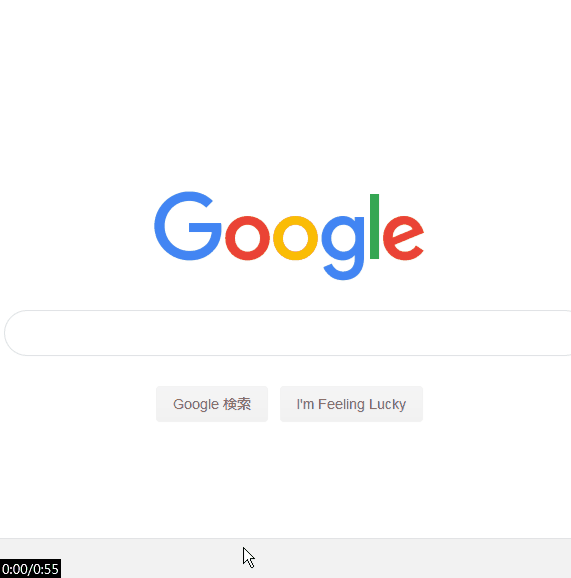Click the hollow center of the red o
The height and width of the screenshot is (578, 571).
point(247,238)
